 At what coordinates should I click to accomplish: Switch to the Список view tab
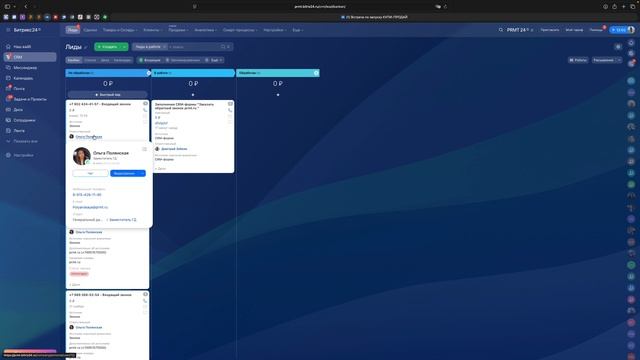pyautogui.click(x=90, y=60)
